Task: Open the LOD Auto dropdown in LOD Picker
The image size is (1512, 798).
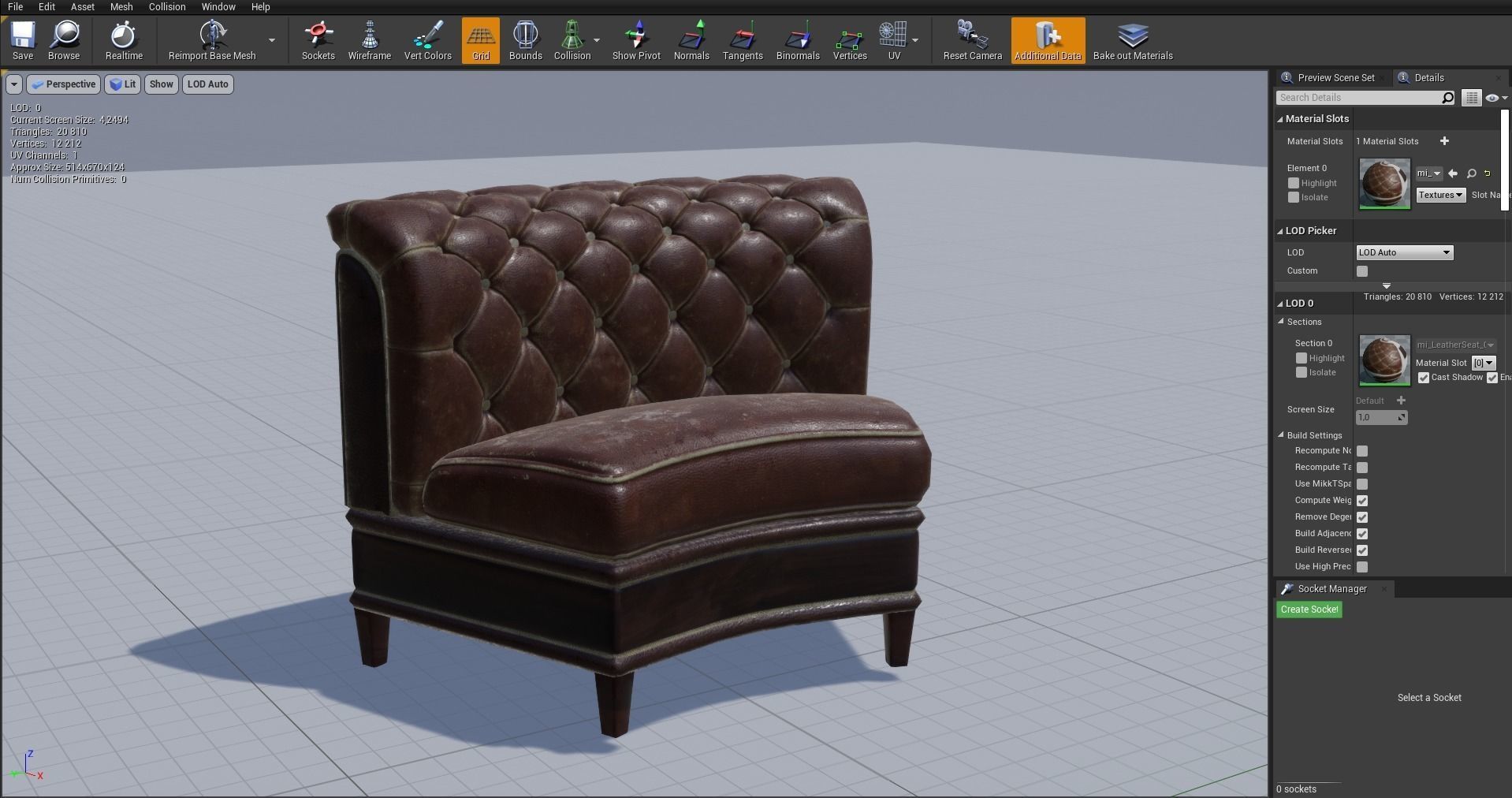Action: tap(1404, 252)
